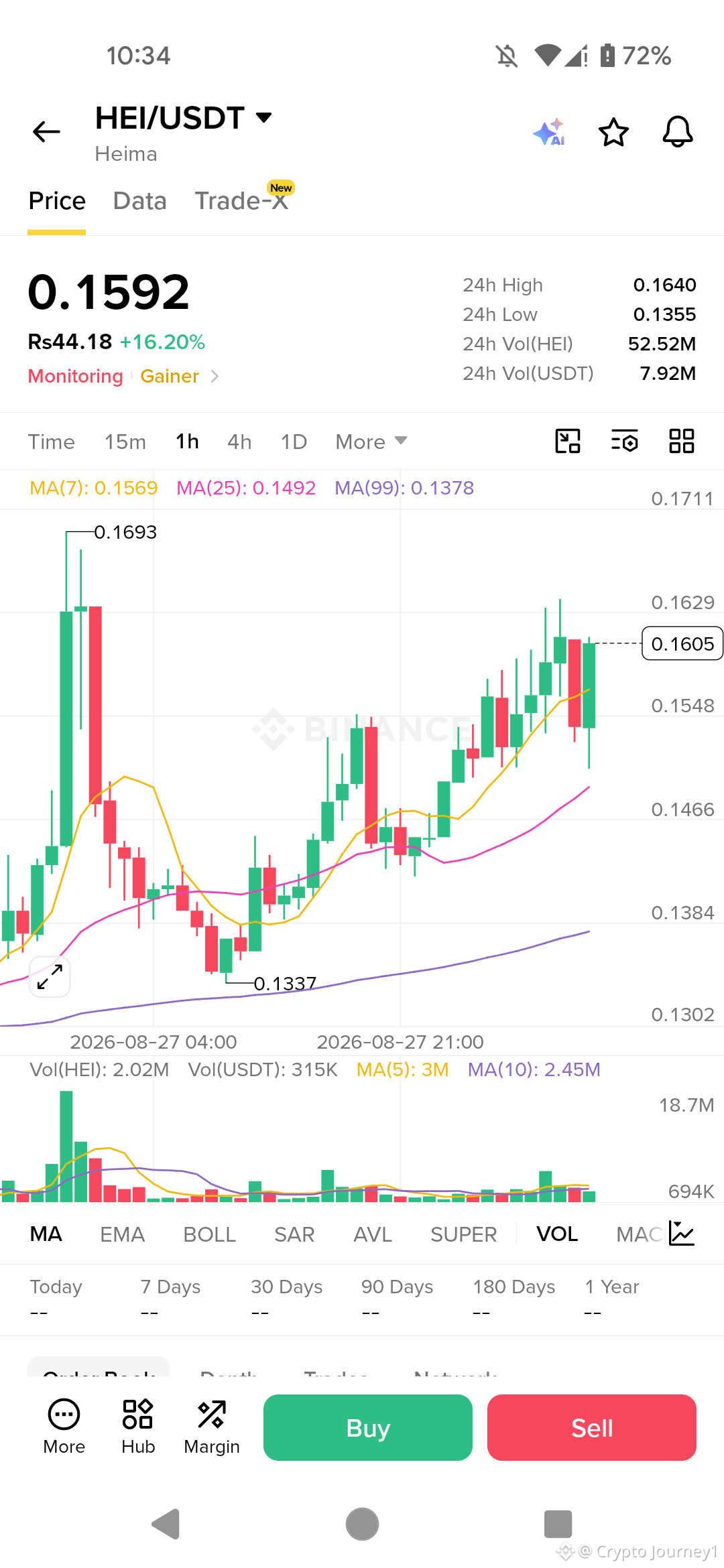Tap the battery status icon
The height and width of the screenshot is (1568, 724).
607,56
